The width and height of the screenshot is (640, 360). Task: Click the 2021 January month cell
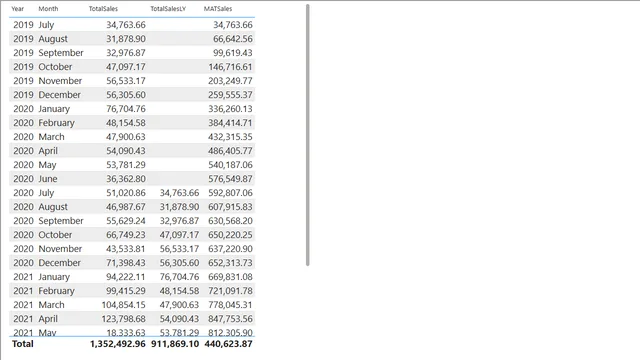point(54,277)
